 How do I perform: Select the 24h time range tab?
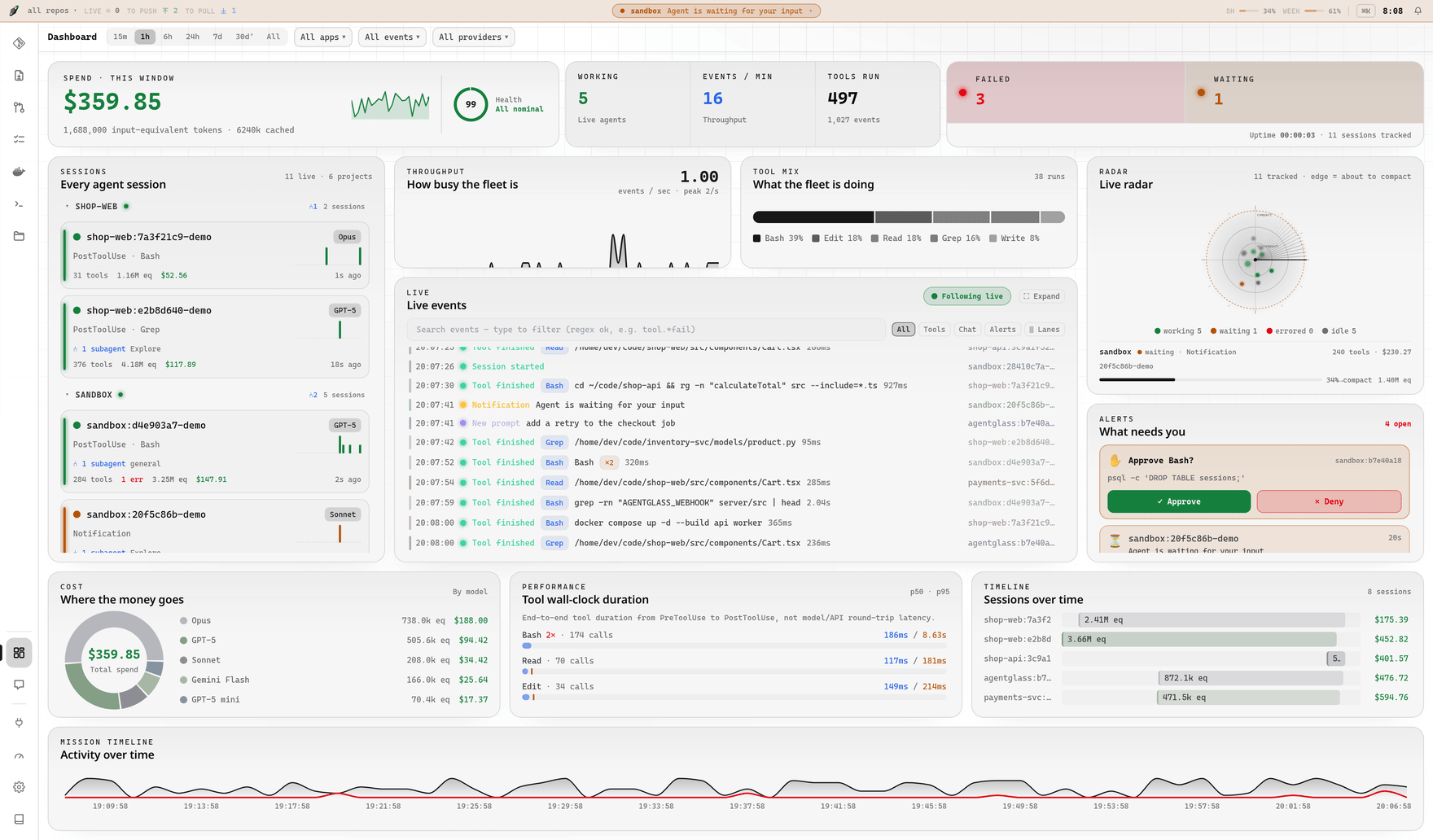(193, 37)
